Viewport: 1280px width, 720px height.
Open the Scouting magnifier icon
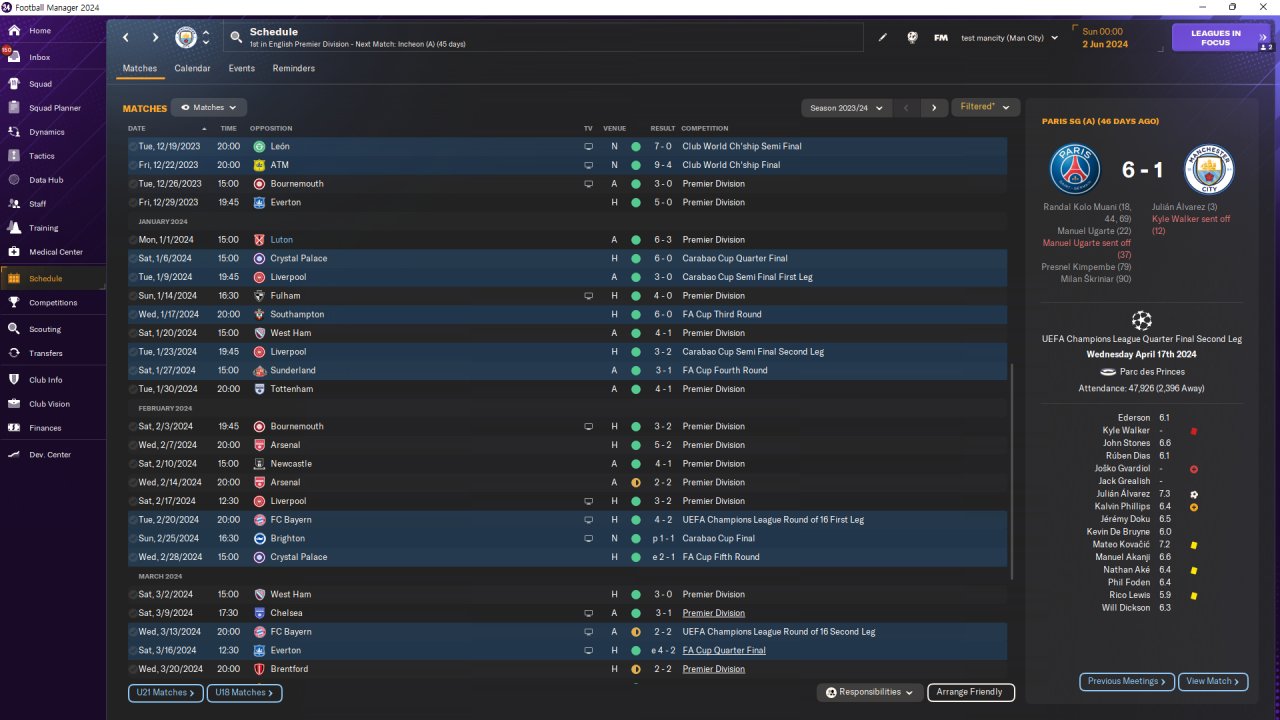pos(14,329)
